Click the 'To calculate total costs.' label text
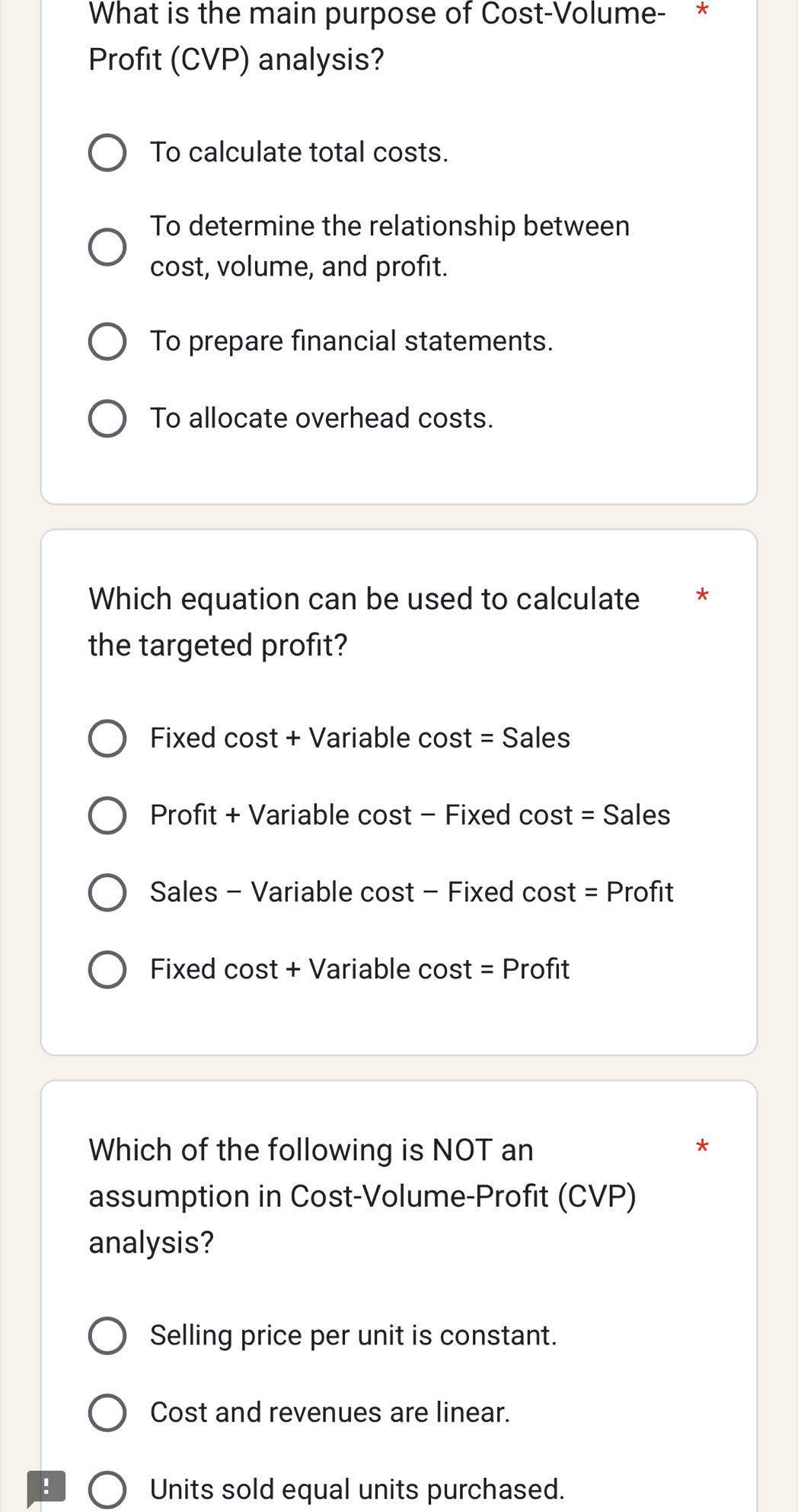 tap(299, 152)
